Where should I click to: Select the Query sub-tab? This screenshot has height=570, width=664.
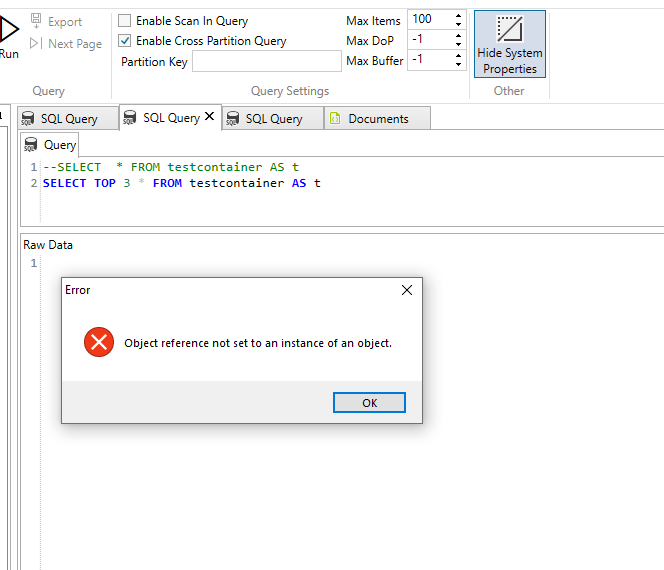click(50, 145)
